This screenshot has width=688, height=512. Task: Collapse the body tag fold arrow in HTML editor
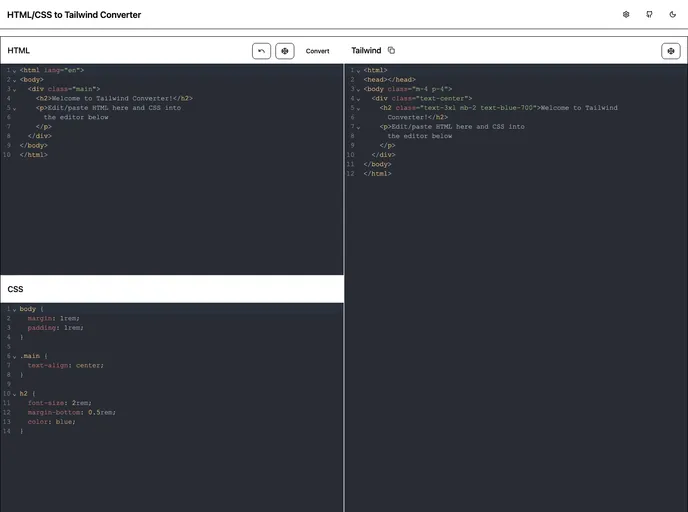click(x=14, y=80)
